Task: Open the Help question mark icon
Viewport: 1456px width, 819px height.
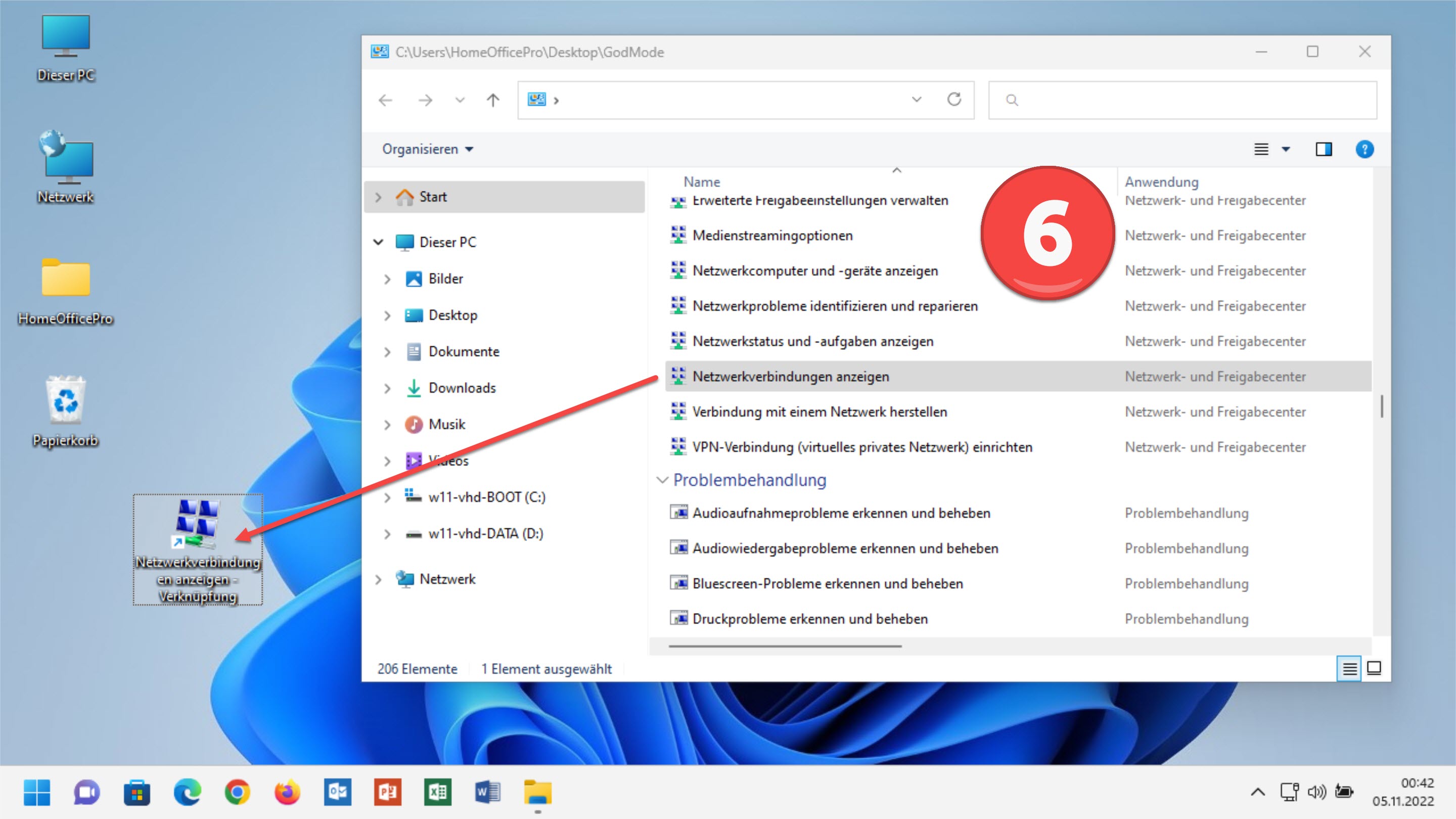Action: [x=1364, y=149]
